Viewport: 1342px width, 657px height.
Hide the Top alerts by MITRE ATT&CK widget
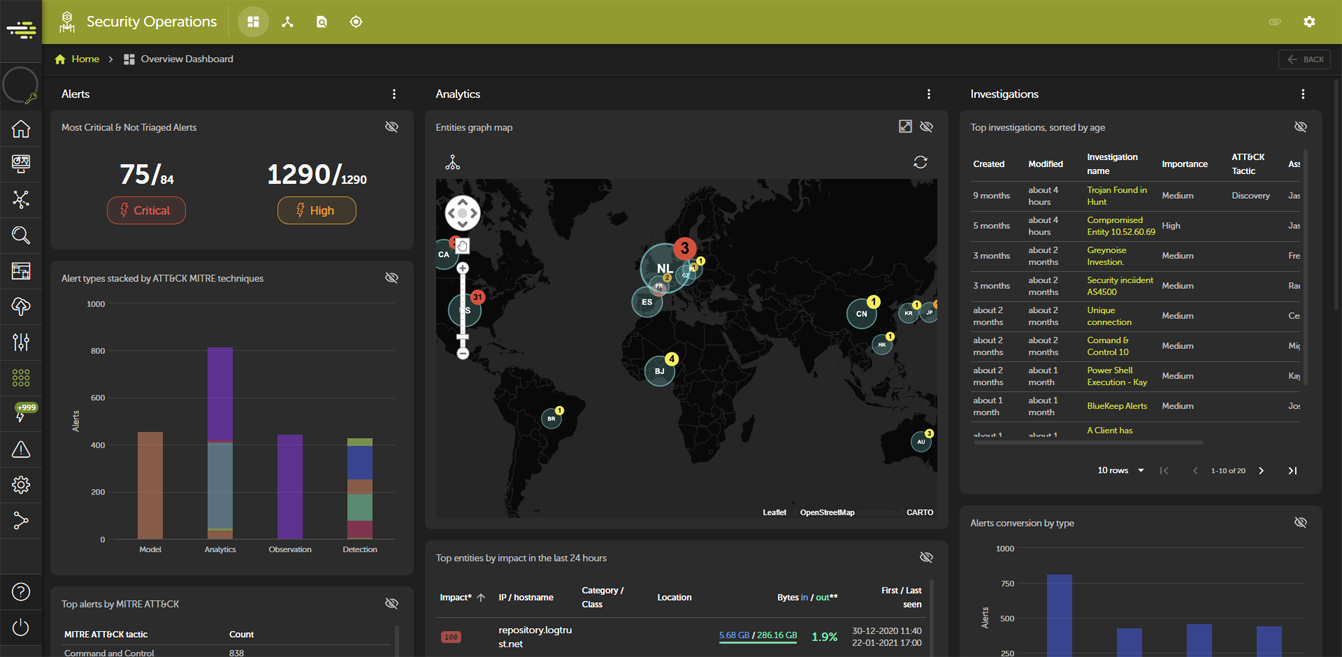point(392,604)
